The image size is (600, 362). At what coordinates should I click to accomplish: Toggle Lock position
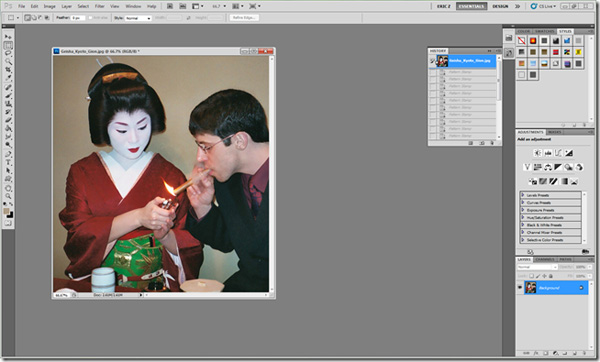(x=545, y=276)
